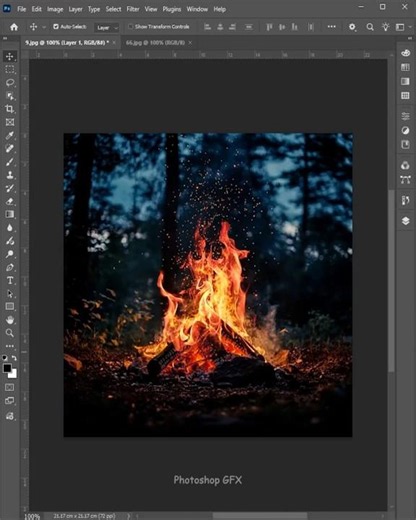The height and width of the screenshot is (520, 416).
Task: Select the Hand tool
Action: [10, 320]
